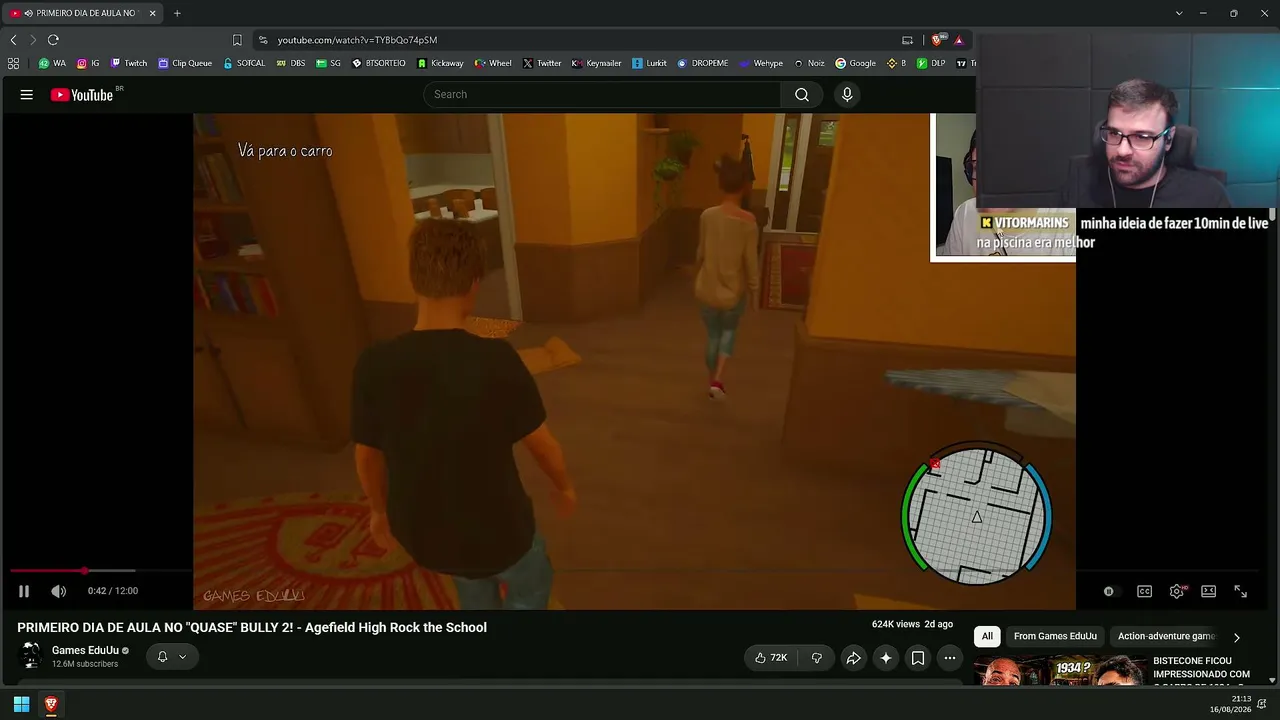The width and height of the screenshot is (1280, 720).
Task: Start a voice search with the microphone
Action: (847, 94)
